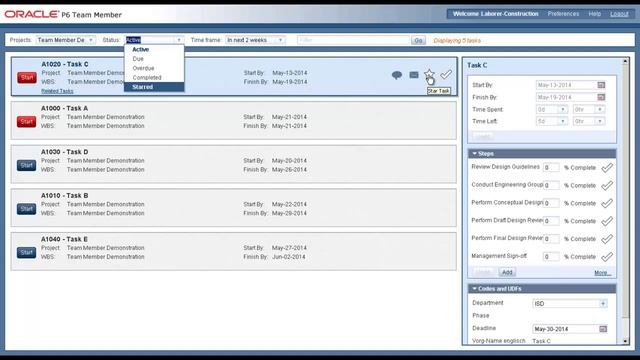Select the A1030 - Task D title
Viewport: 640px width, 360px height.
click(x=64, y=152)
